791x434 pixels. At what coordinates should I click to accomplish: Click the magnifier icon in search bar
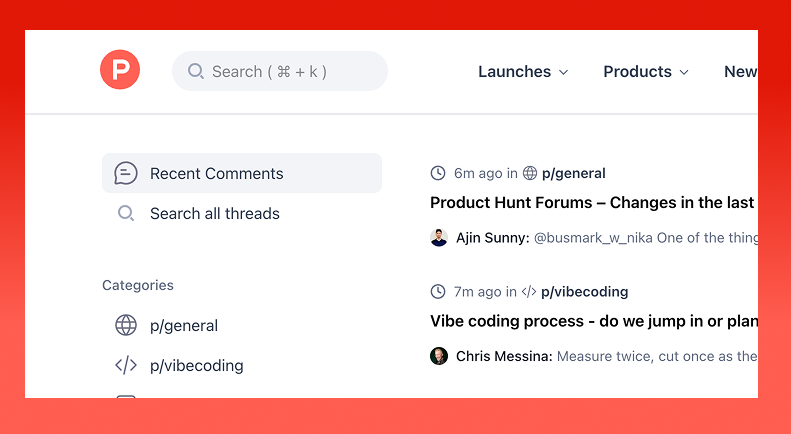click(196, 72)
